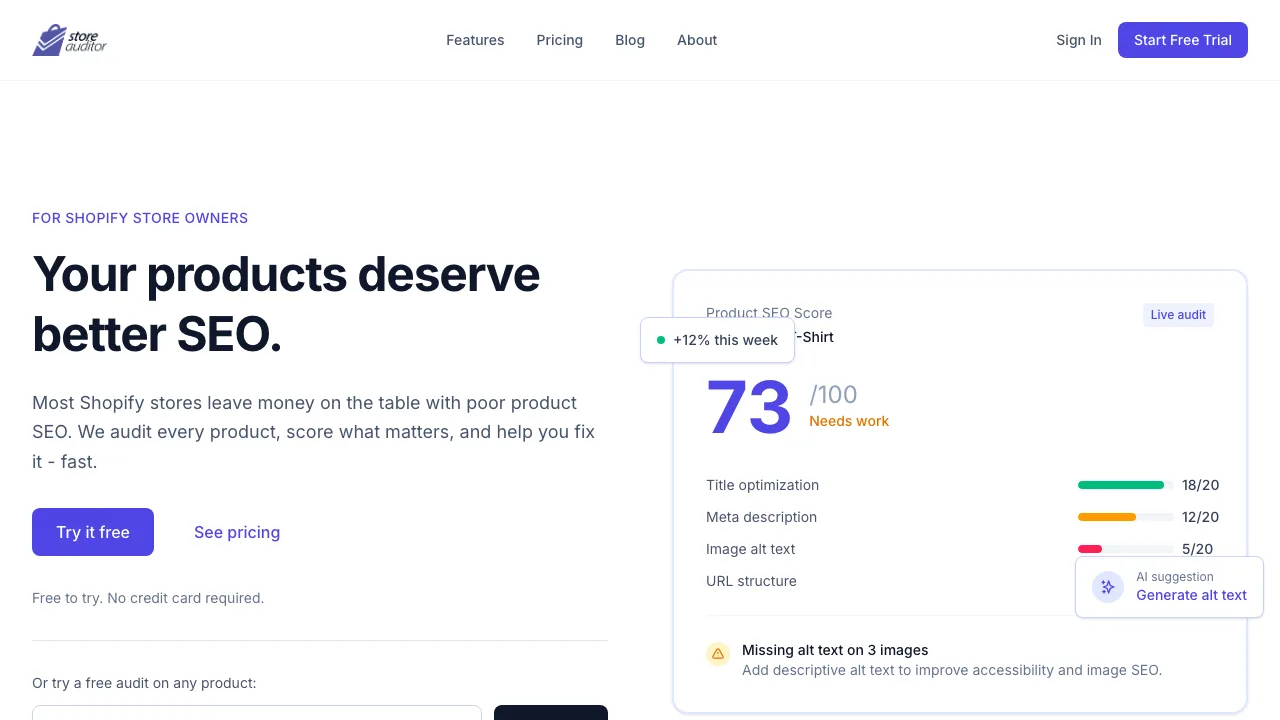Select Generate alt text in the AI suggestion
Image resolution: width=1280 pixels, height=720 pixels.
click(1191, 595)
